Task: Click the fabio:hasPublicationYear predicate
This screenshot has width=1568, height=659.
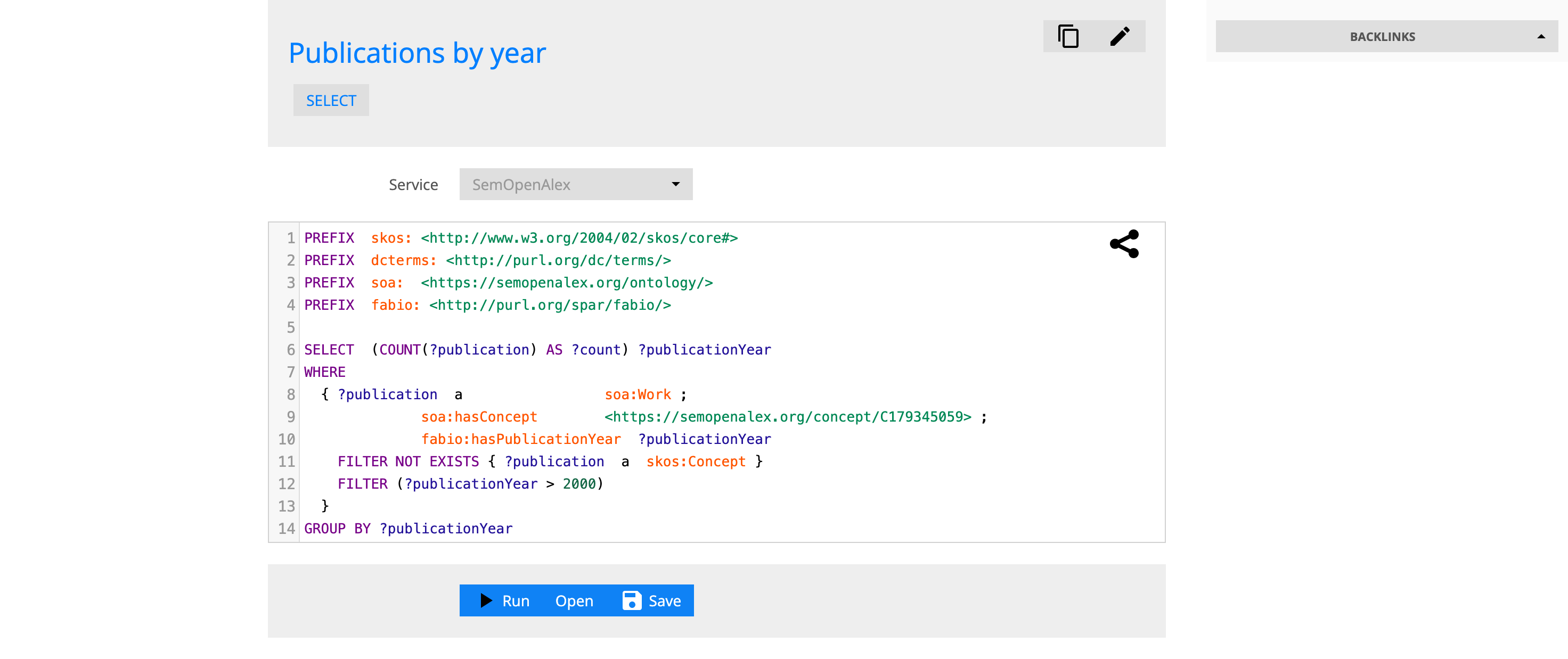Action: 520,439
